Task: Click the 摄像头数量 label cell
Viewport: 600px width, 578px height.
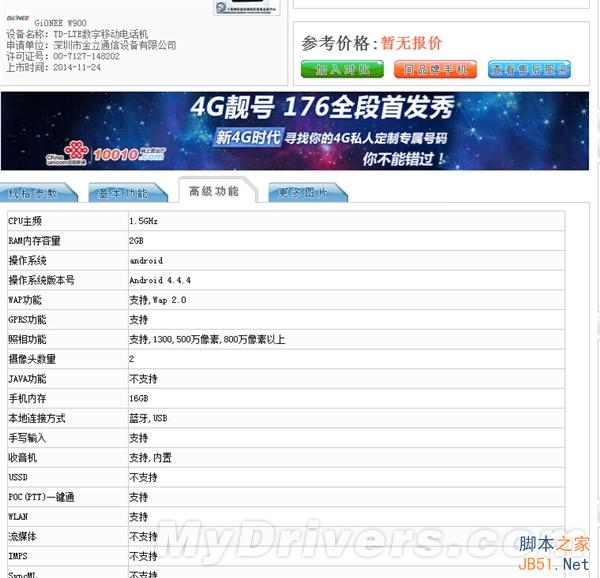Action: pos(68,359)
